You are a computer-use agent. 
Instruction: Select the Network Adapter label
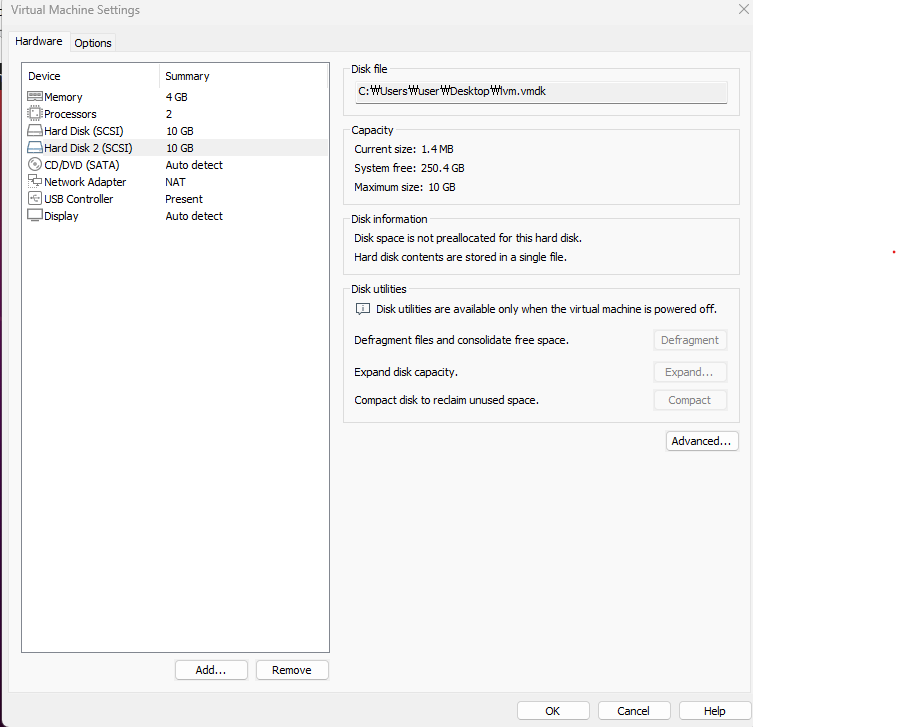click(85, 182)
